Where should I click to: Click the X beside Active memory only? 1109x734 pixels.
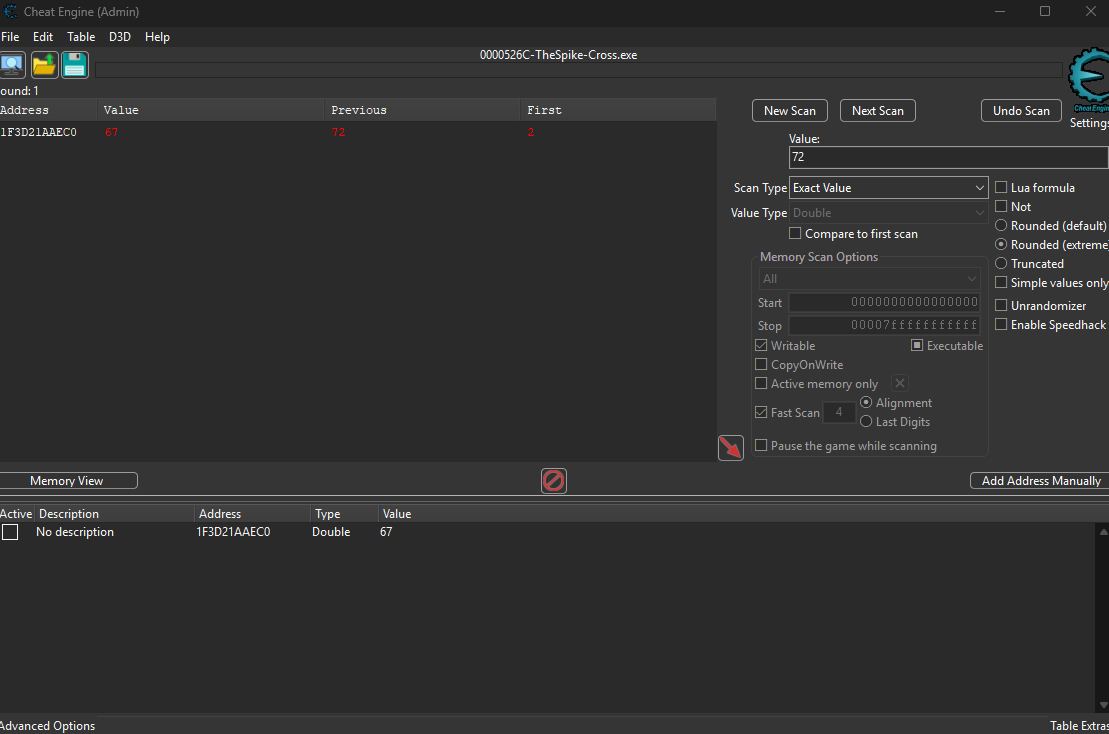click(x=899, y=383)
